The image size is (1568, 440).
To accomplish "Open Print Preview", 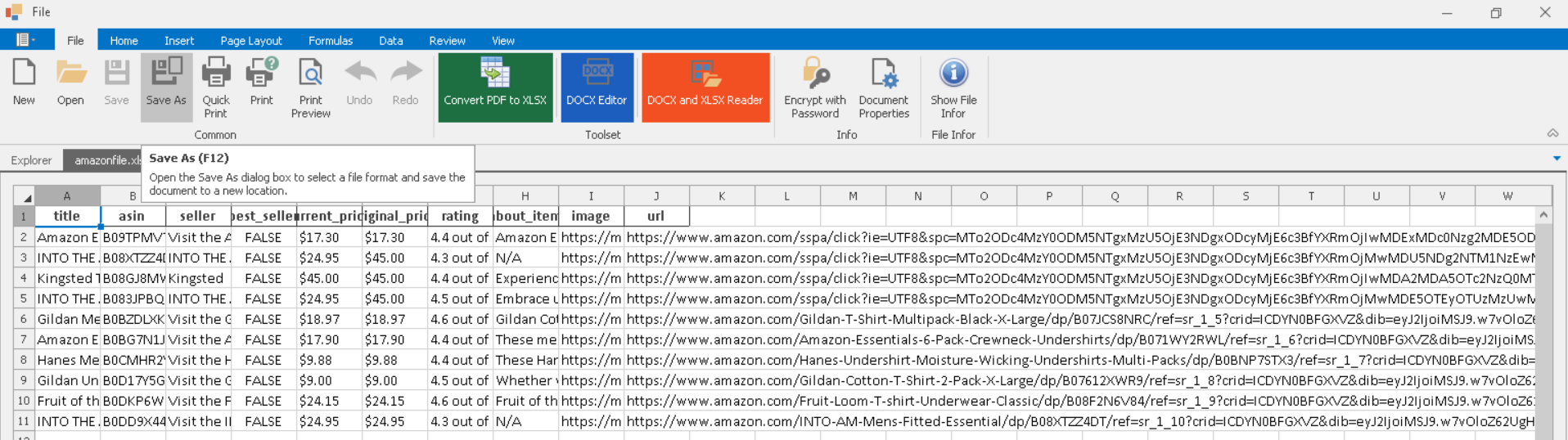I will (x=311, y=87).
